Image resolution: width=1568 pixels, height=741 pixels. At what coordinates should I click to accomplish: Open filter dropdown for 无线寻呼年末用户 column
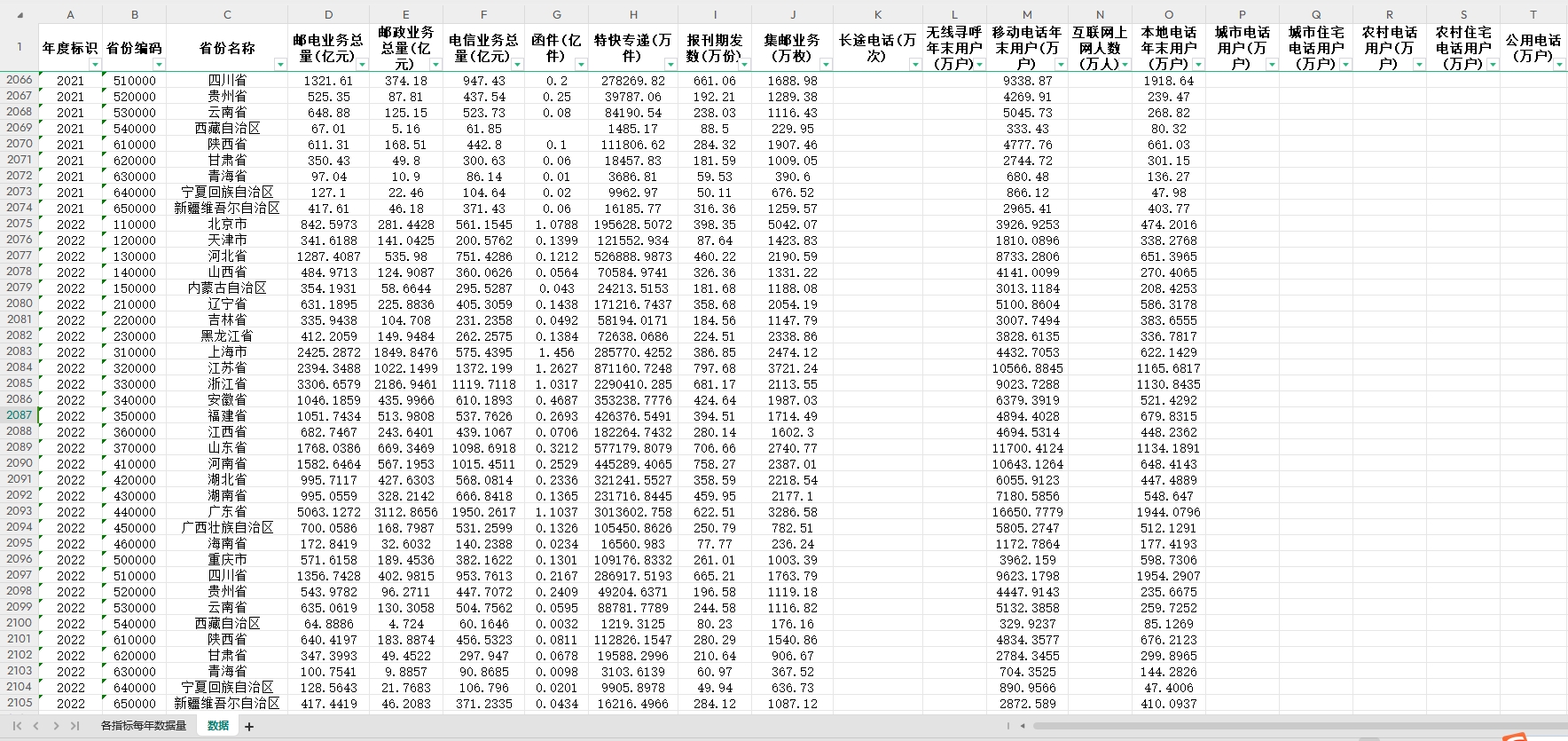(979, 64)
